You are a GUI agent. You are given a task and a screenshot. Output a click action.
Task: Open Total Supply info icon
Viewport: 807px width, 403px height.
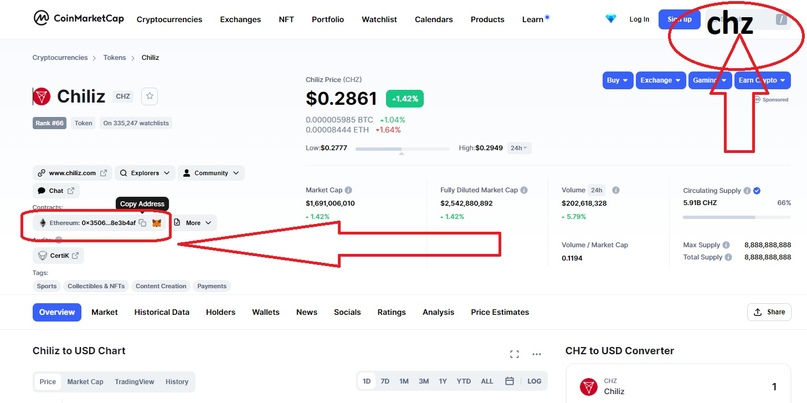pos(728,257)
